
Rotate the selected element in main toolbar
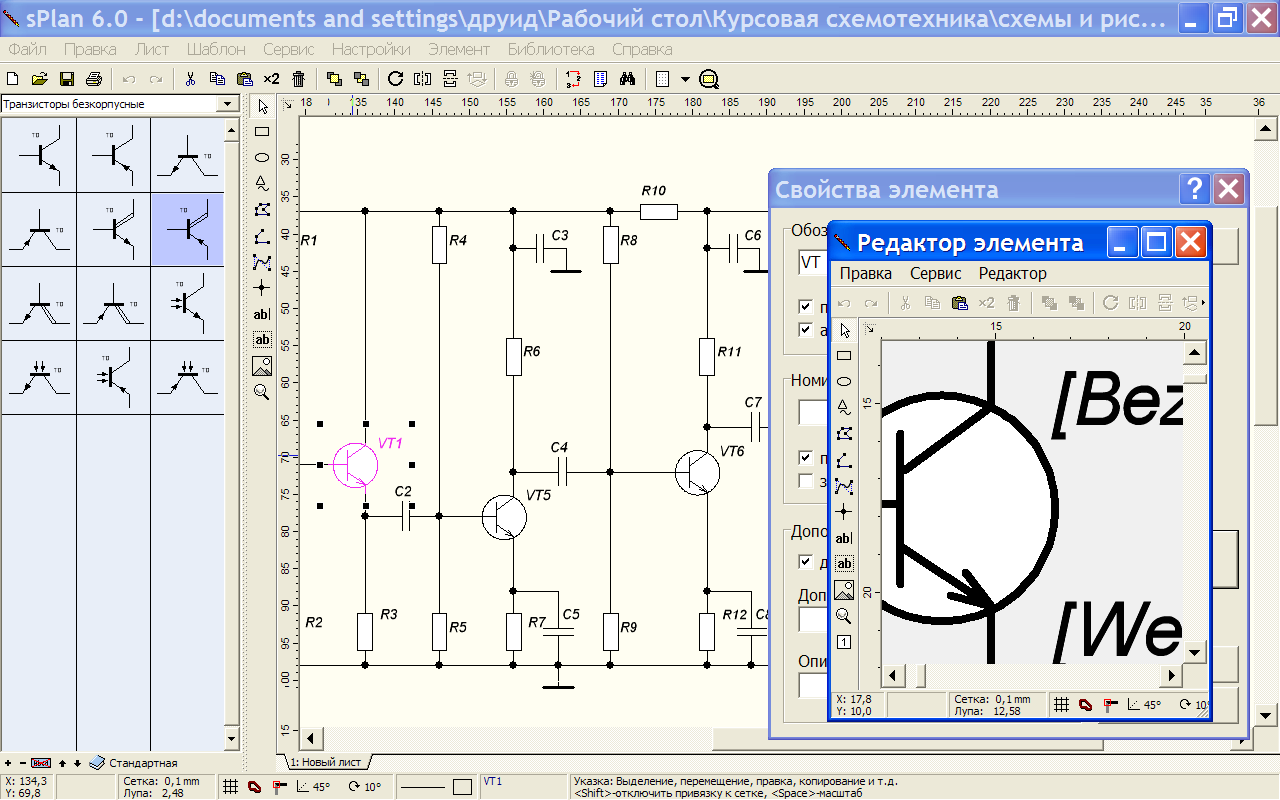tap(396, 79)
